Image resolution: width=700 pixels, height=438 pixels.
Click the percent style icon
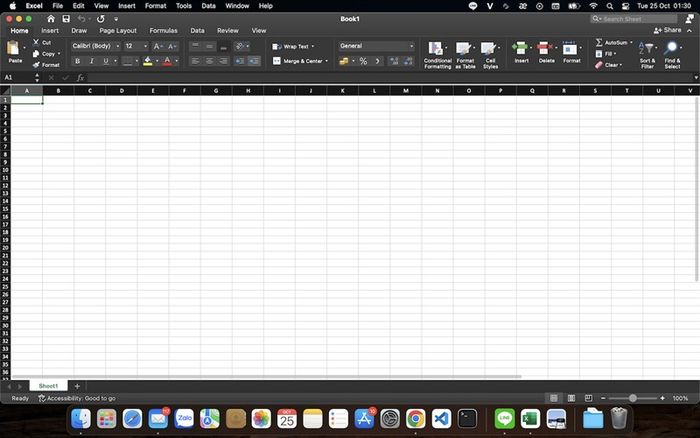tap(363, 61)
